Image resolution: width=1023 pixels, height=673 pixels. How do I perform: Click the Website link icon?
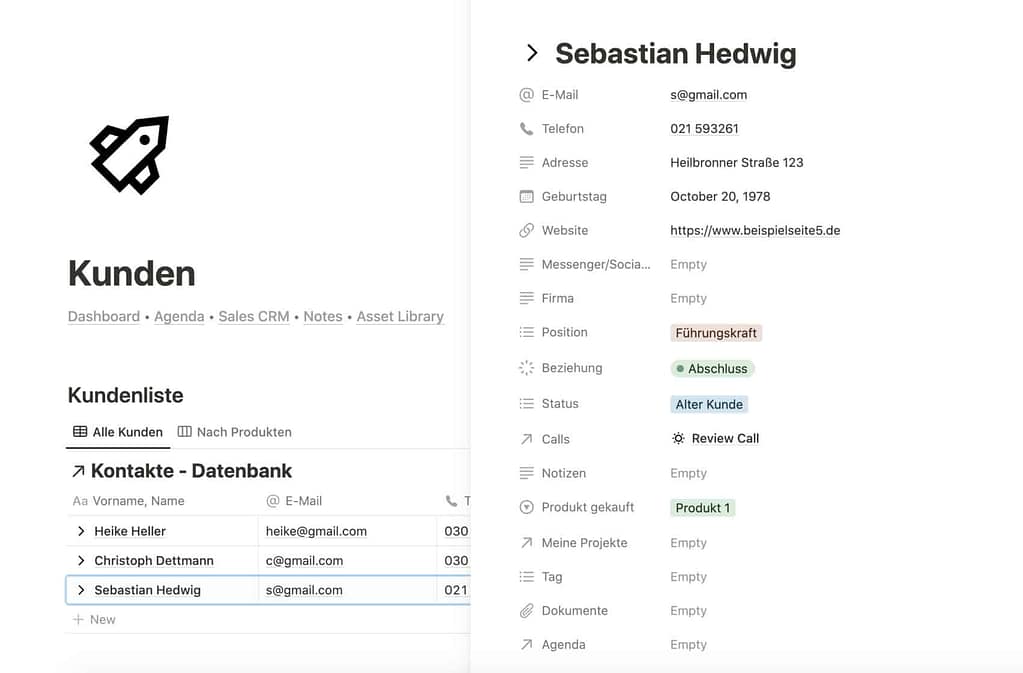pyautogui.click(x=527, y=231)
